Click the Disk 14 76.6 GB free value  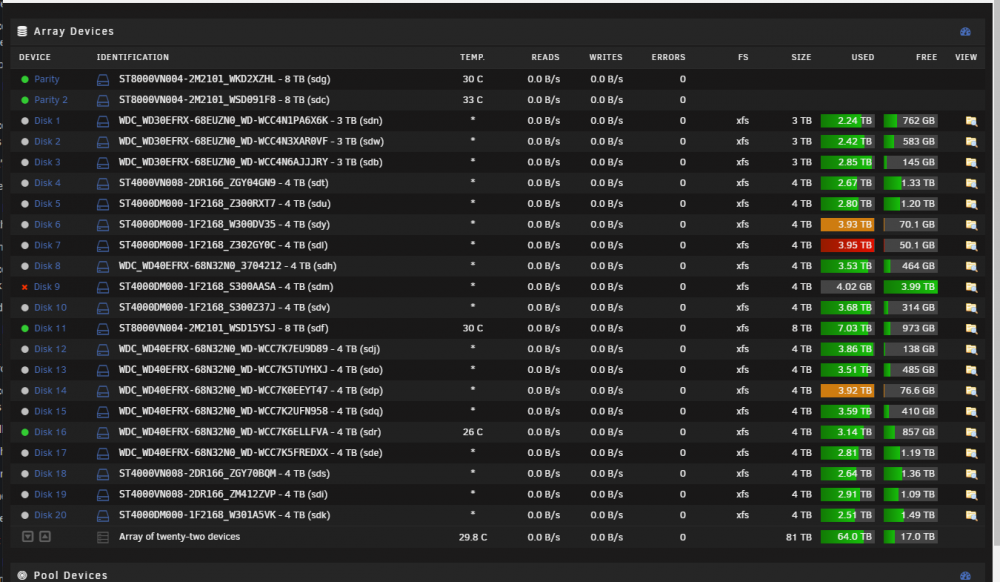click(917, 391)
